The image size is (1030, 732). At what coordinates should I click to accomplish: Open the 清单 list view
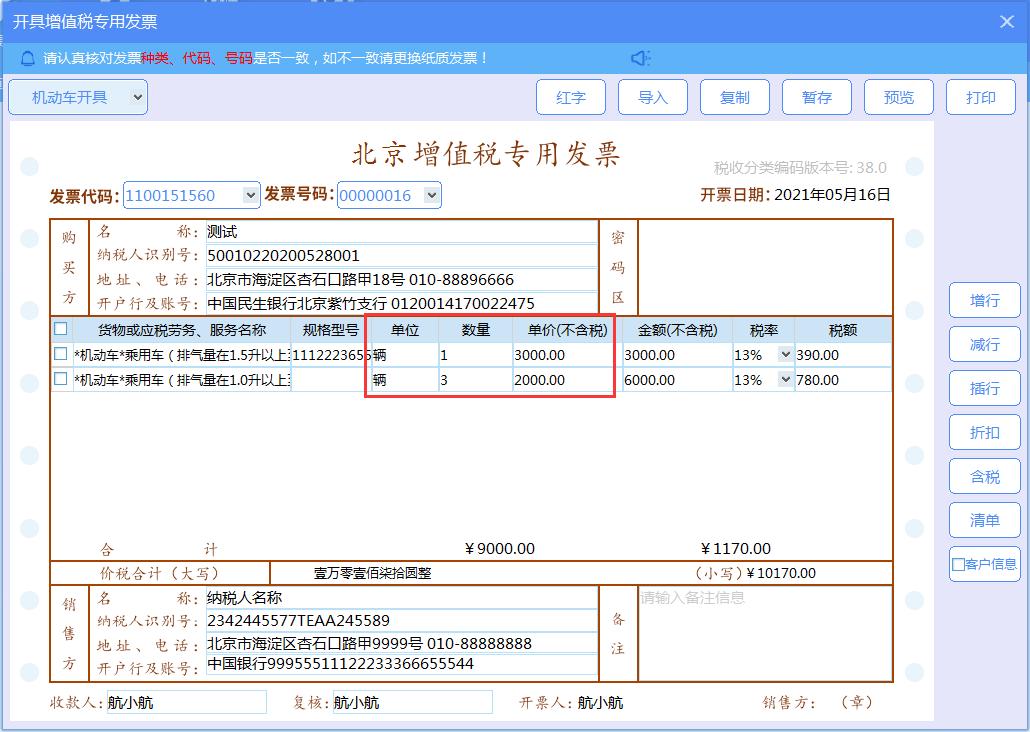tap(984, 520)
